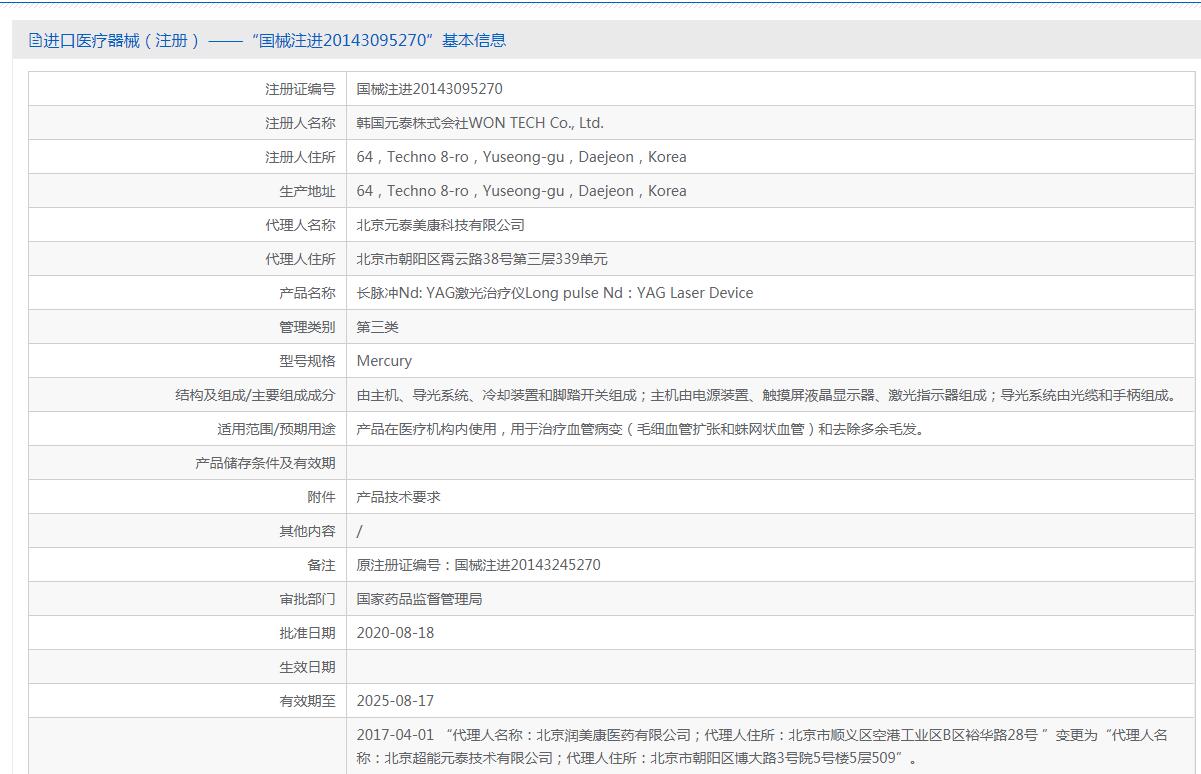Click the attachment entry 产品技术要求
The width and height of the screenshot is (1201, 774).
(398, 497)
